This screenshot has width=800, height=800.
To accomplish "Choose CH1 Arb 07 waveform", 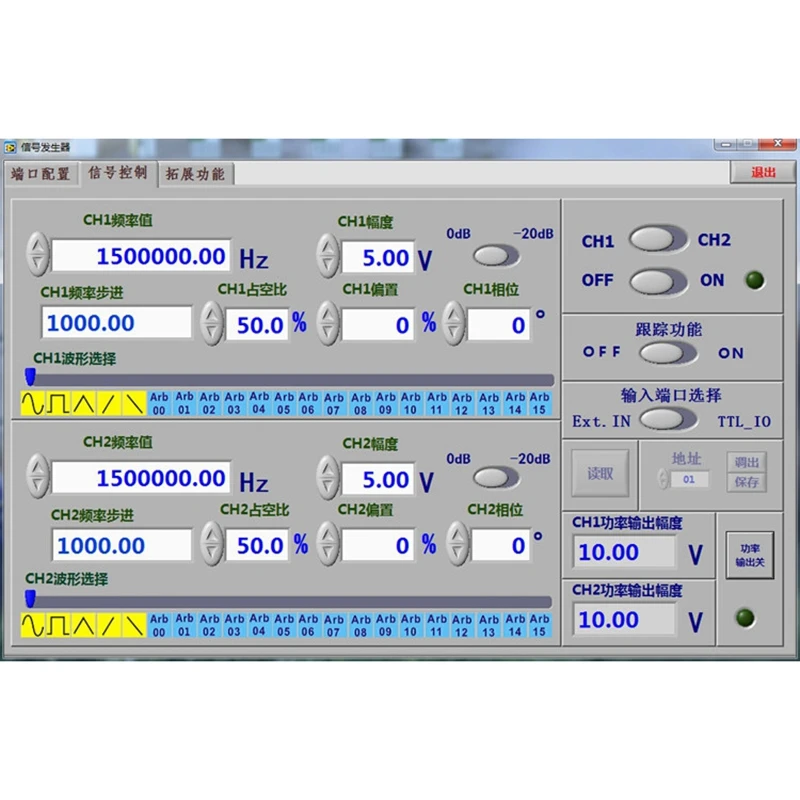I will (x=334, y=404).
